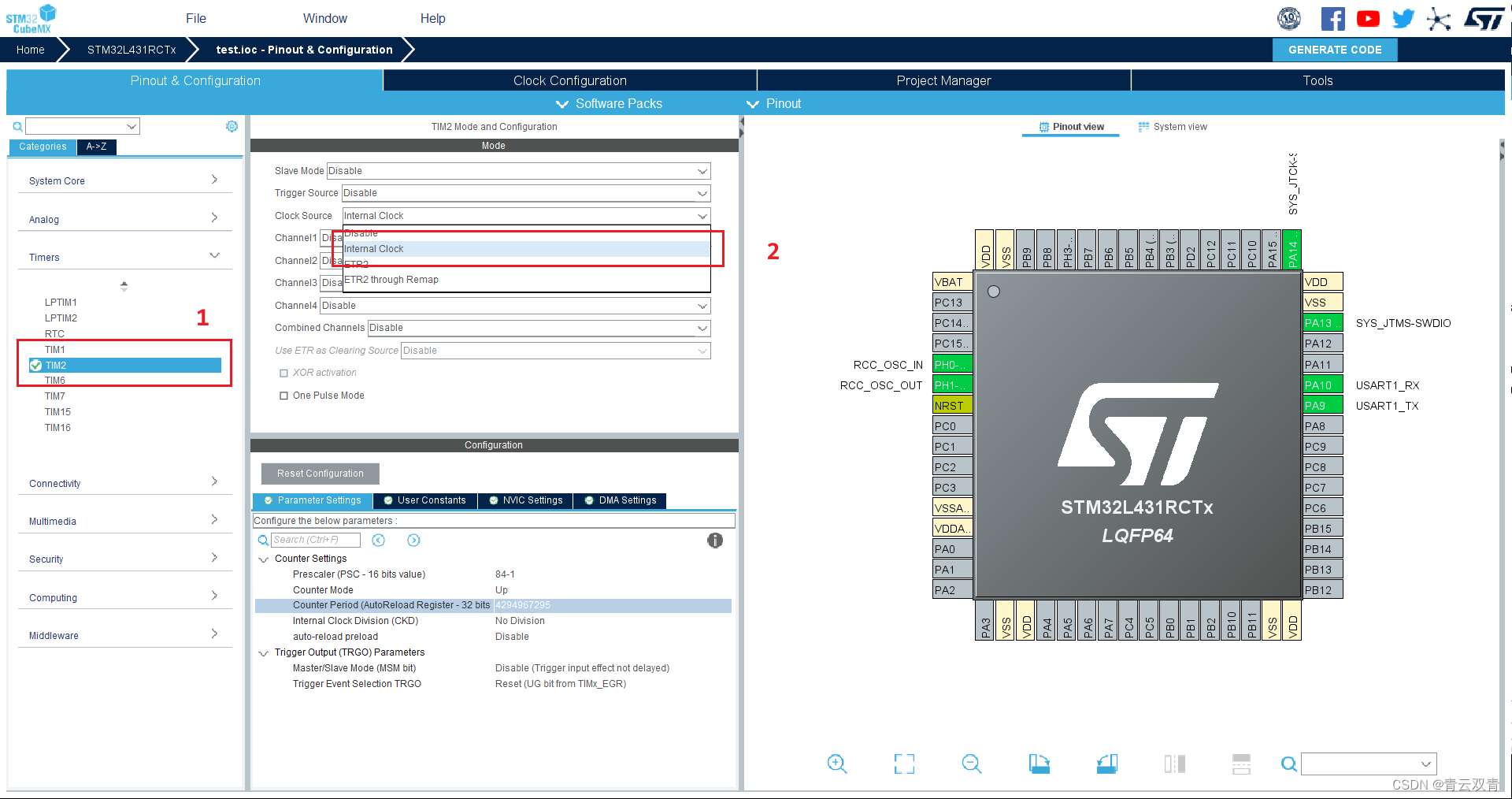Click the NRST pin on the chip
The width and height of the screenshot is (1512, 799).
[953, 406]
